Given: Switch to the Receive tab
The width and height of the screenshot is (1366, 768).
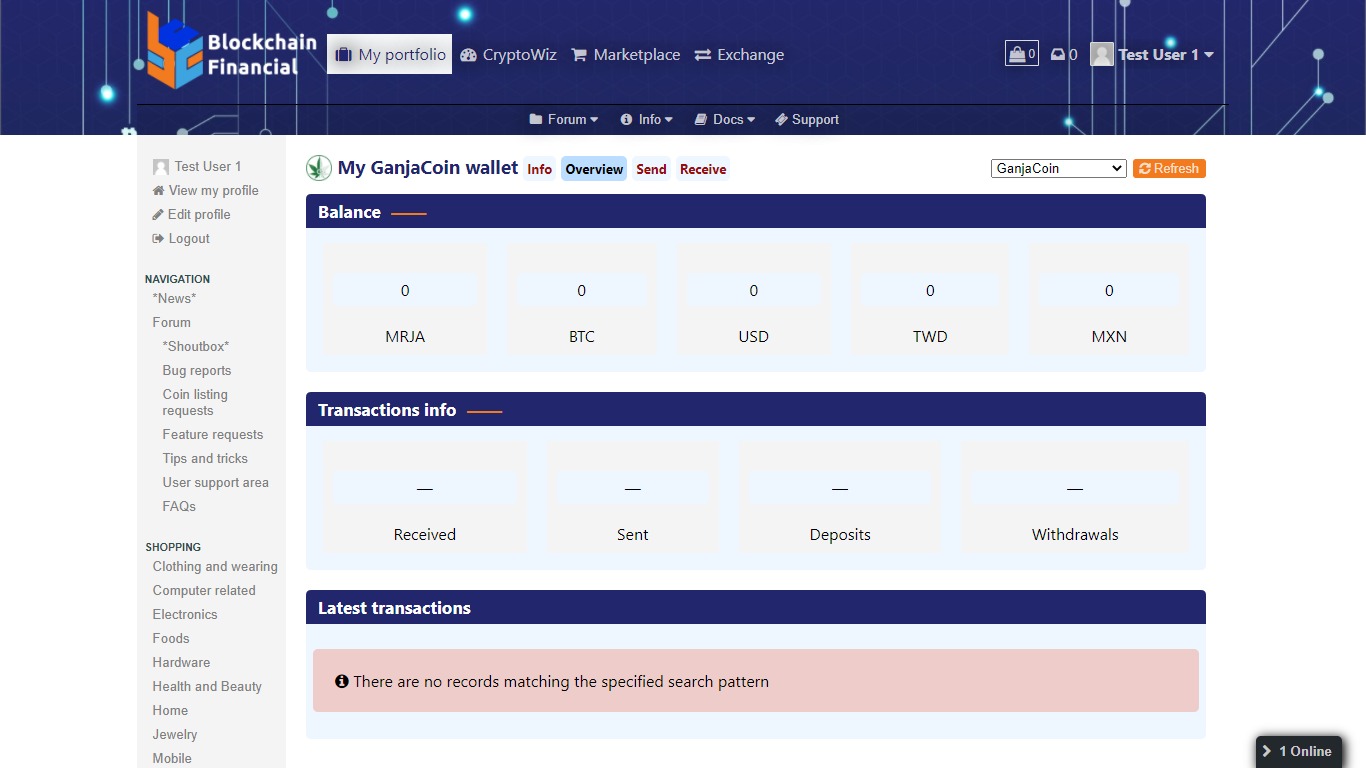Looking at the screenshot, I should point(703,169).
